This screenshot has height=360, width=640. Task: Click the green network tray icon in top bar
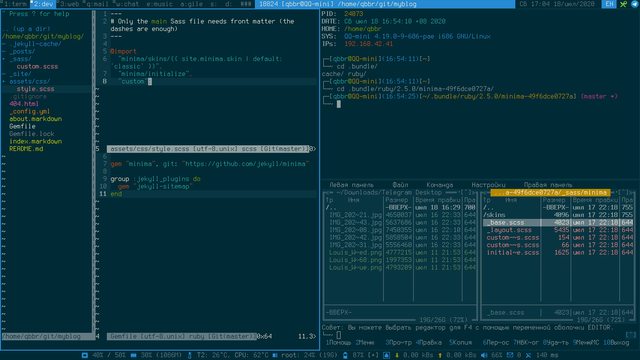(623, 4)
